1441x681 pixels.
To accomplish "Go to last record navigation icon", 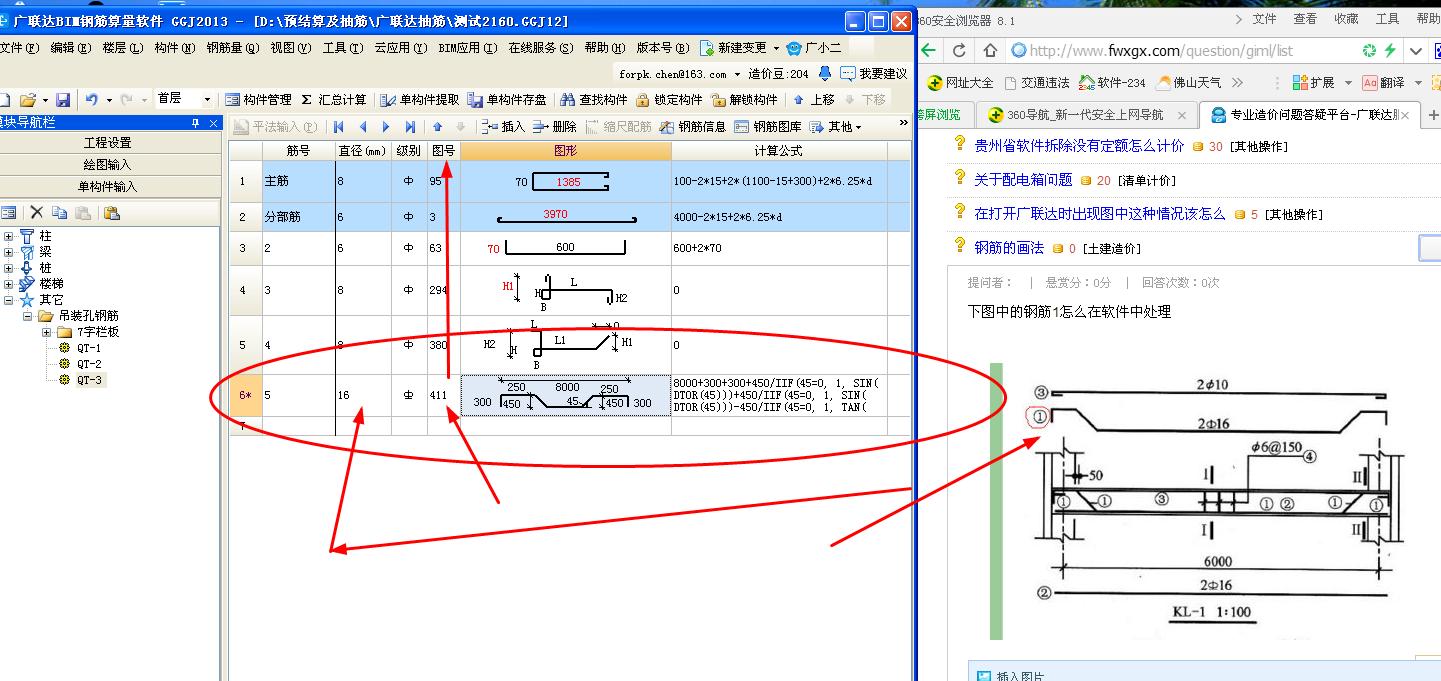I will pos(410,127).
